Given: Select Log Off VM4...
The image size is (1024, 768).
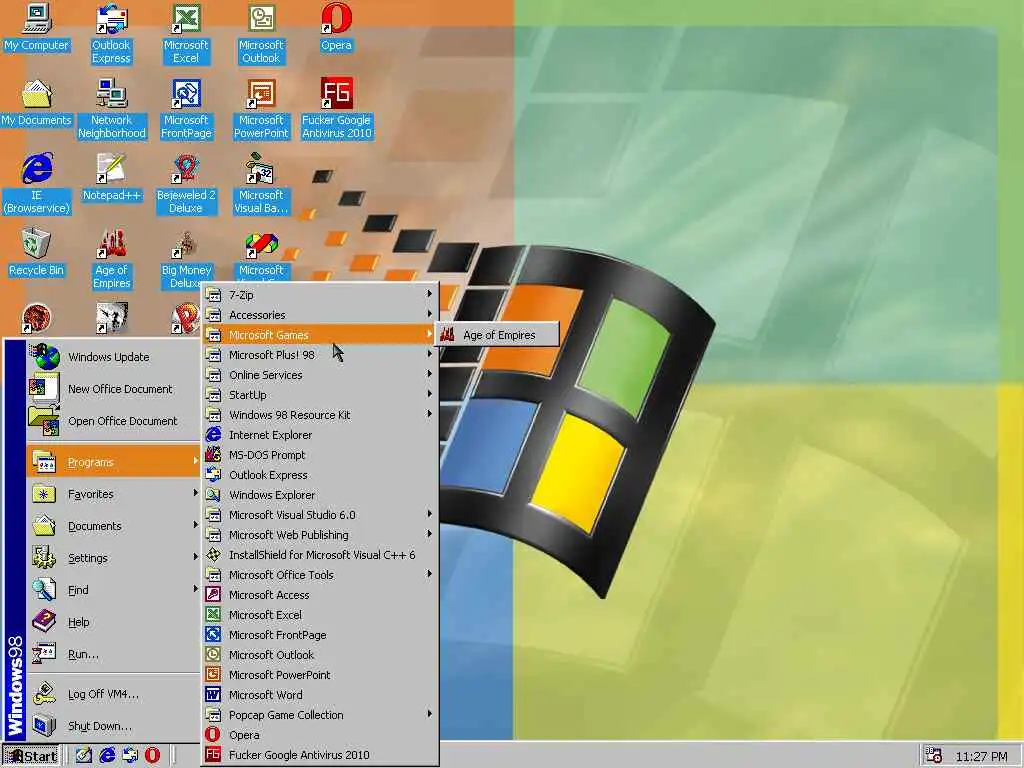Looking at the screenshot, I should (114, 694).
